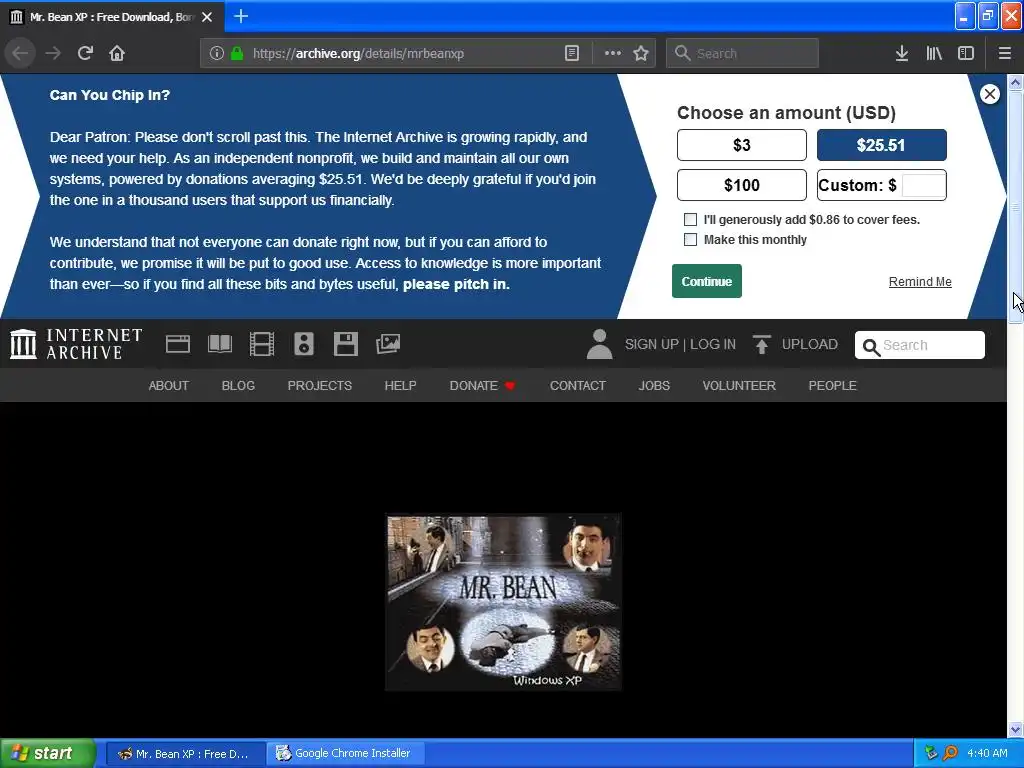Click the Internet Archive logo

point(76,344)
